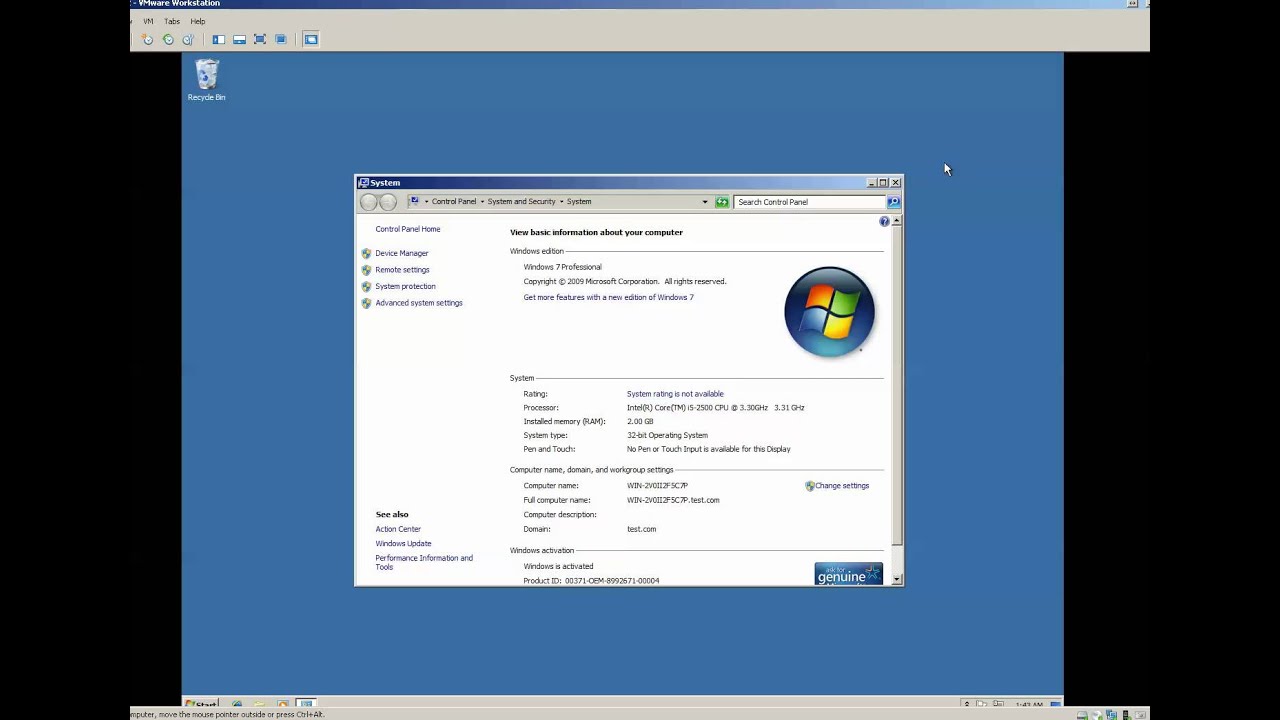Expand the arrow after Control Panel breadcrumb
Viewport: 1280px width, 720px height.
(482, 202)
